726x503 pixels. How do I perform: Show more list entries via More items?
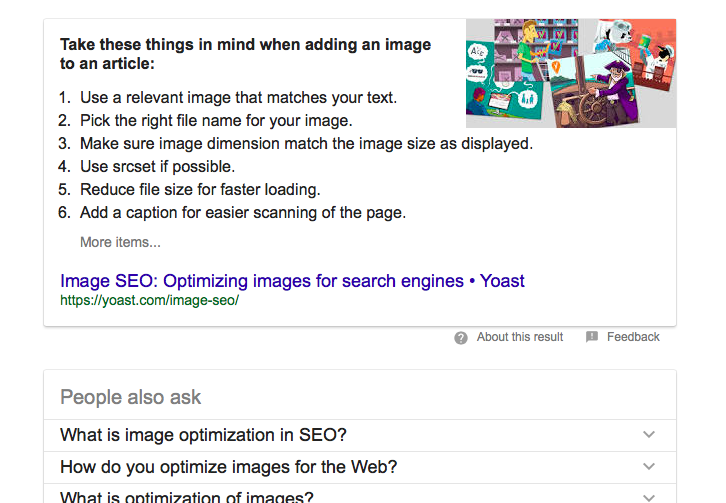coord(120,242)
